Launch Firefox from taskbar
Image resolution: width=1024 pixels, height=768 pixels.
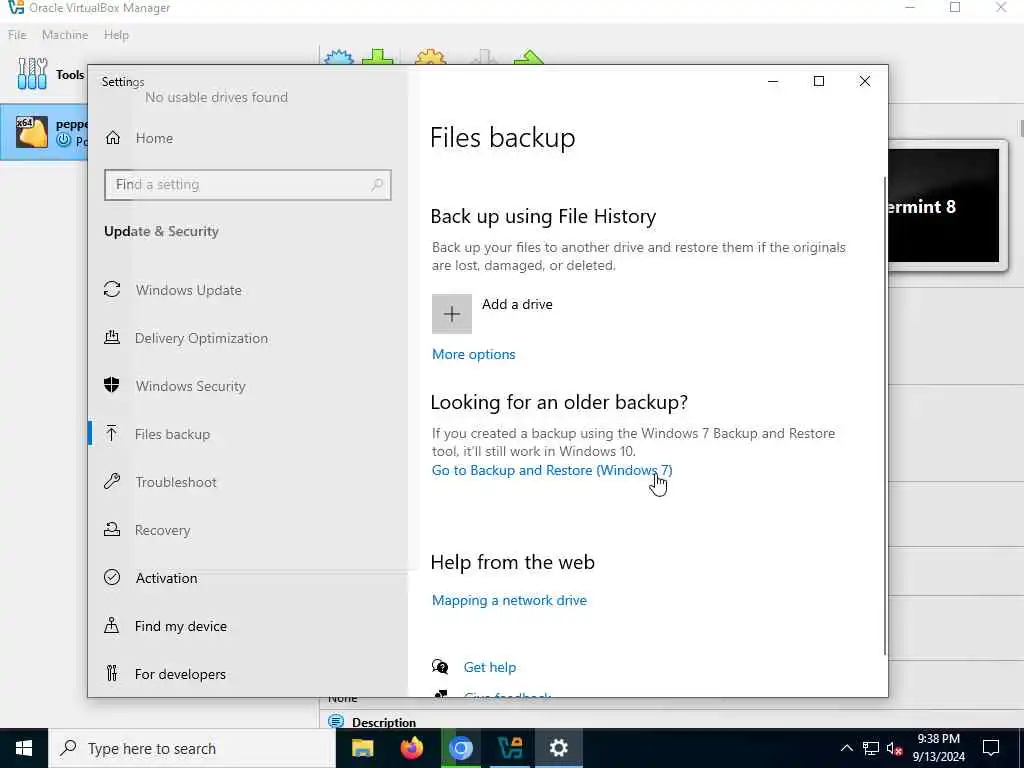click(411, 748)
